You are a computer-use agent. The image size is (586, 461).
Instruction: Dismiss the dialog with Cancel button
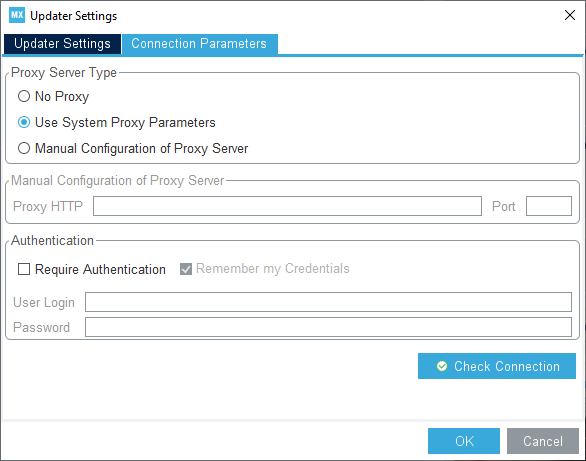tap(543, 441)
